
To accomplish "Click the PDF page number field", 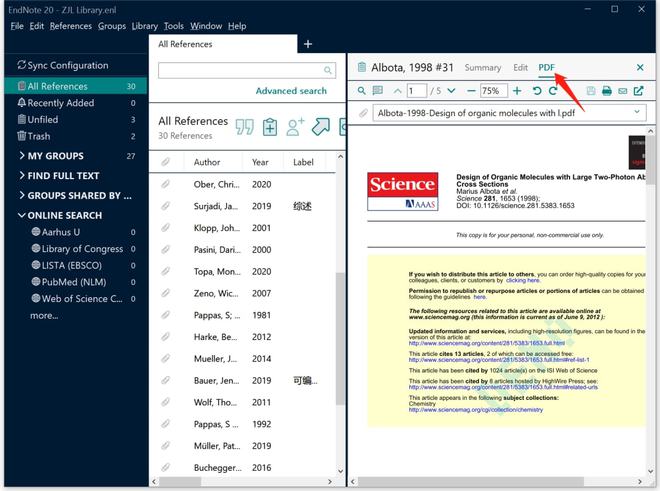I will click(x=417, y=91).
